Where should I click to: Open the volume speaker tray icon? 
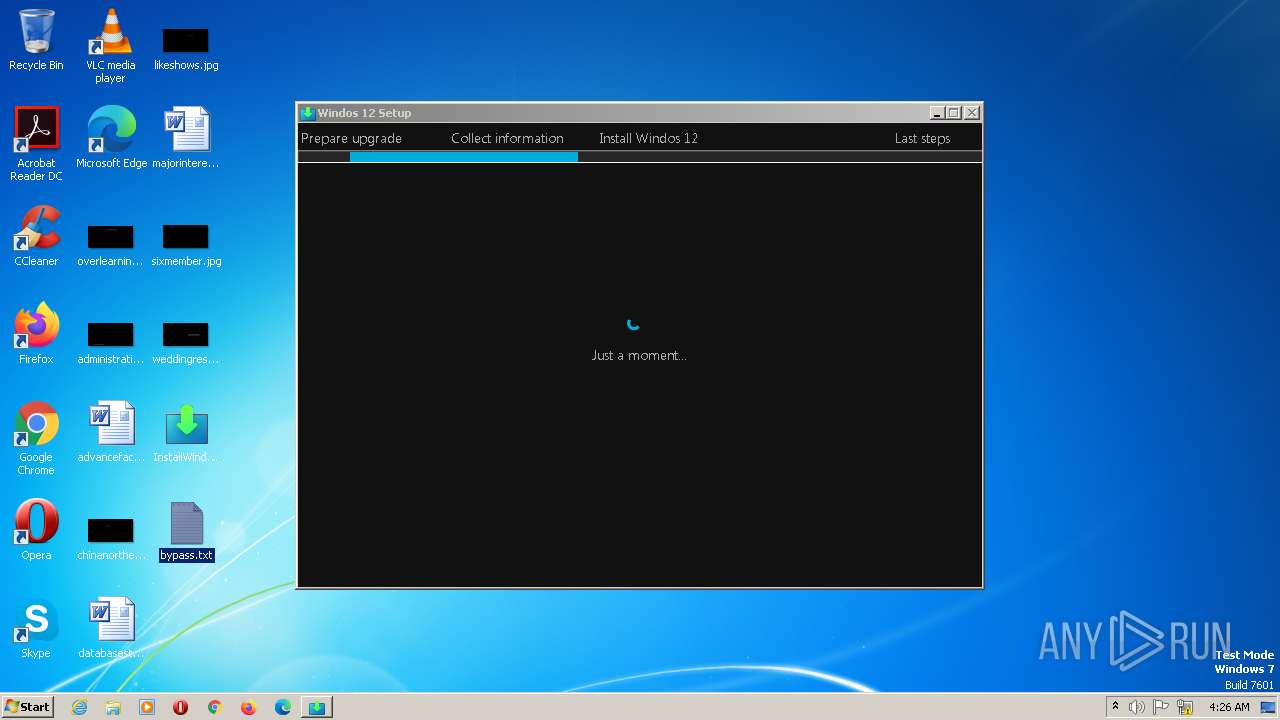coord(1137,707)
